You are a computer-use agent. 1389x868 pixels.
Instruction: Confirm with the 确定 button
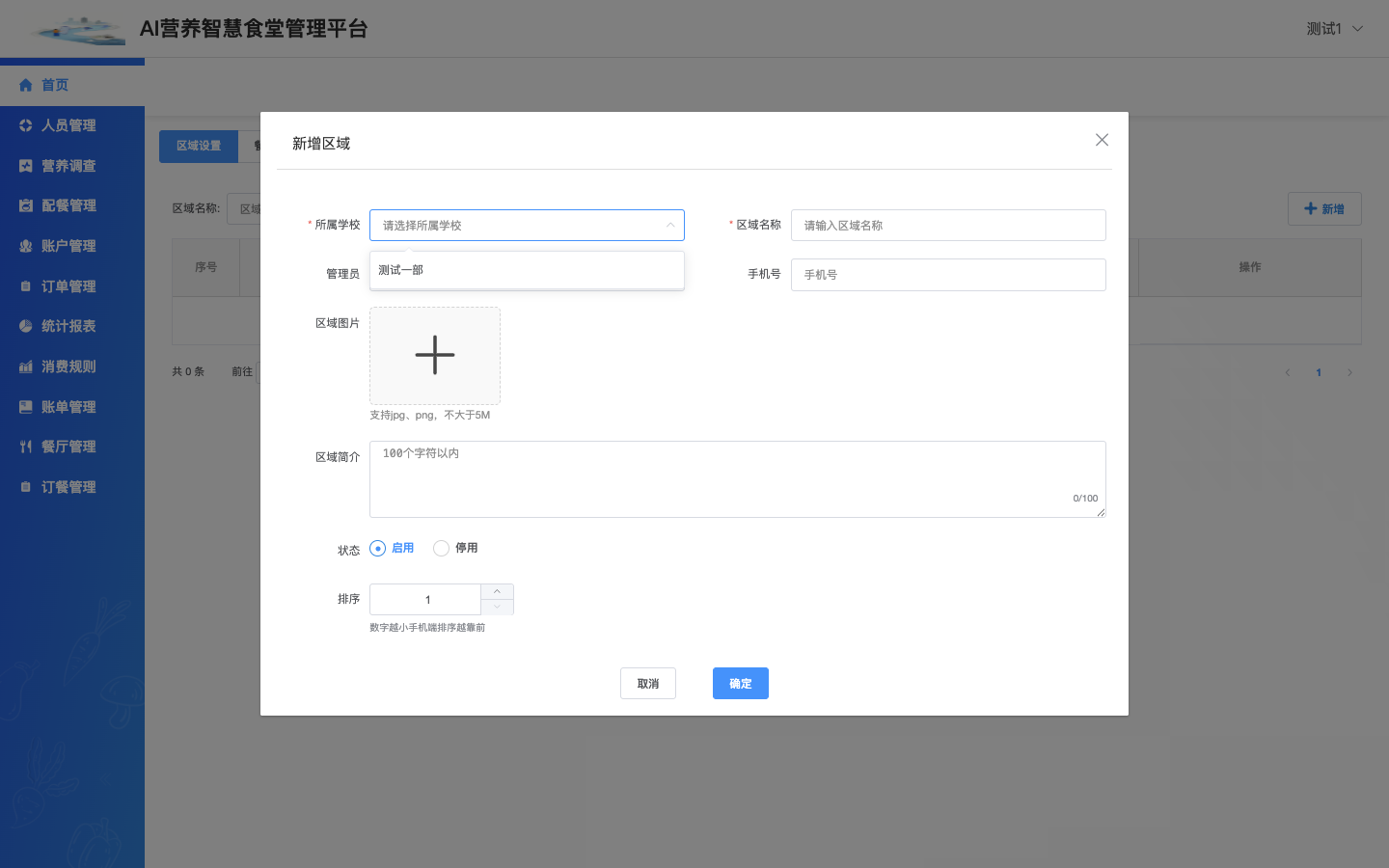741,684
